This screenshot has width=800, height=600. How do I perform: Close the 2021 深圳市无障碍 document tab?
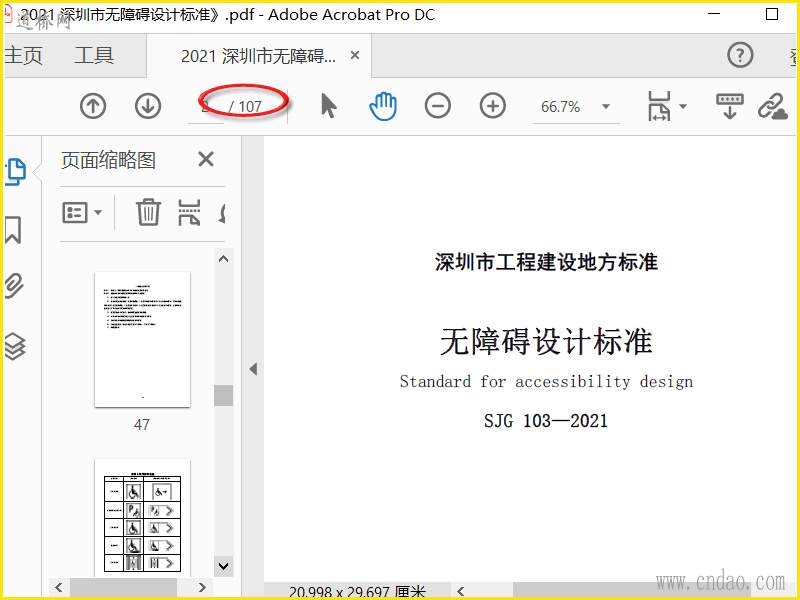click(x=355, y=55)
